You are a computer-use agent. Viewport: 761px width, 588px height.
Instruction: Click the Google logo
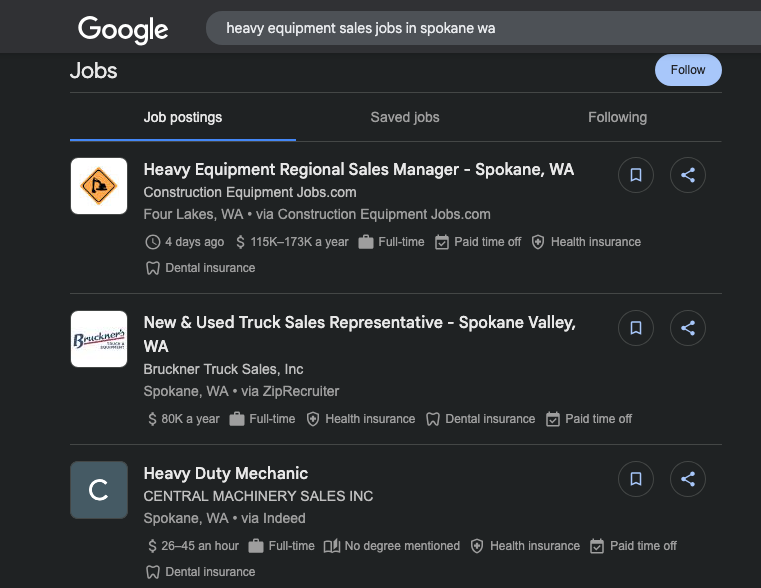pos(122,29)
